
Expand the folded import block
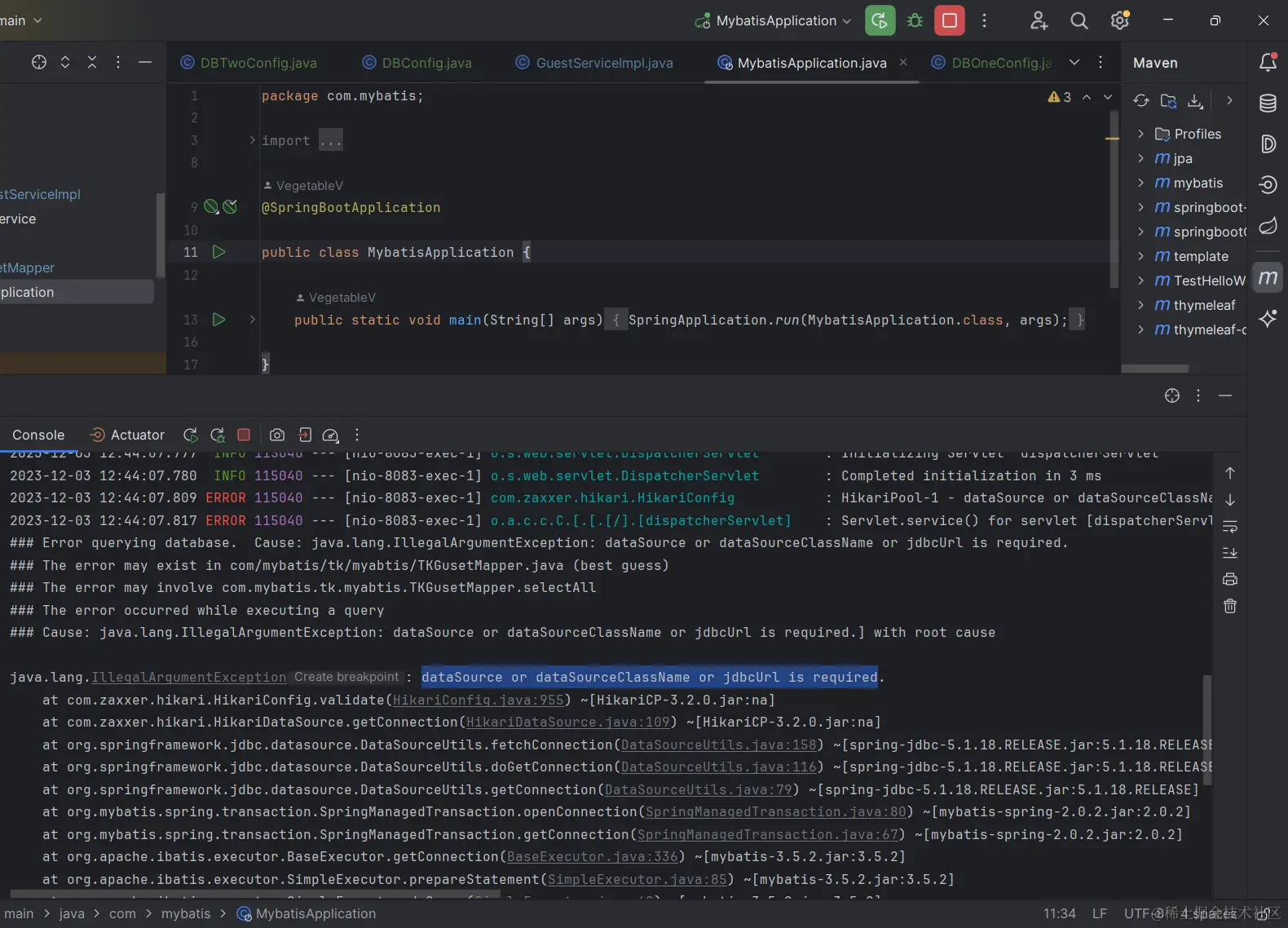tap(252, 140)
